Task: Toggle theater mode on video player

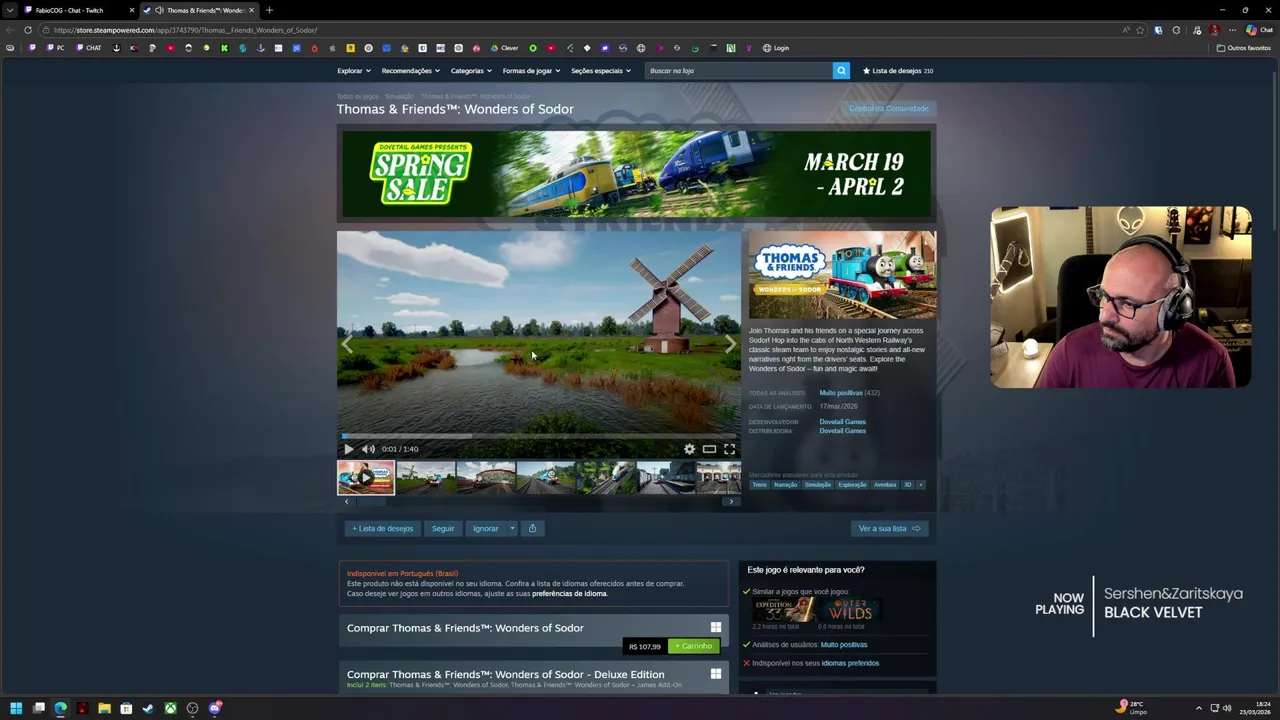Action: [x=709, y=449]
